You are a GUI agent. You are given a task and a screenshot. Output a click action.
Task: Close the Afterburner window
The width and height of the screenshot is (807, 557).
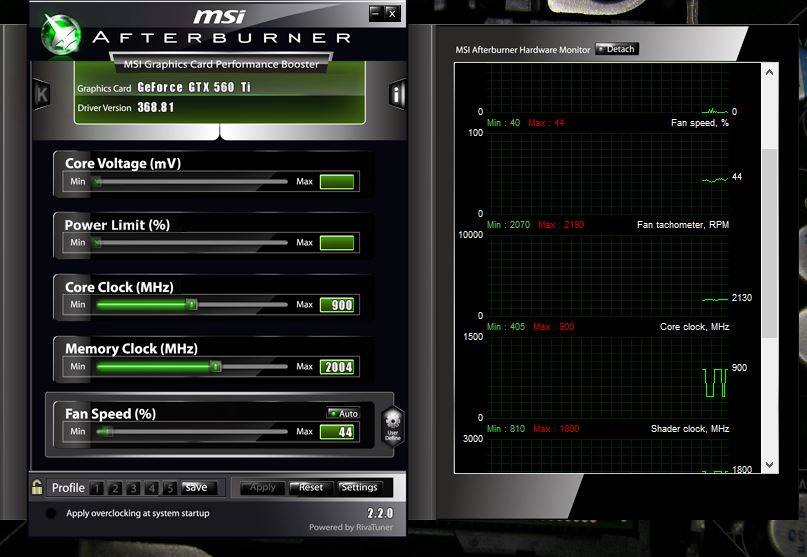coord(392,13)
